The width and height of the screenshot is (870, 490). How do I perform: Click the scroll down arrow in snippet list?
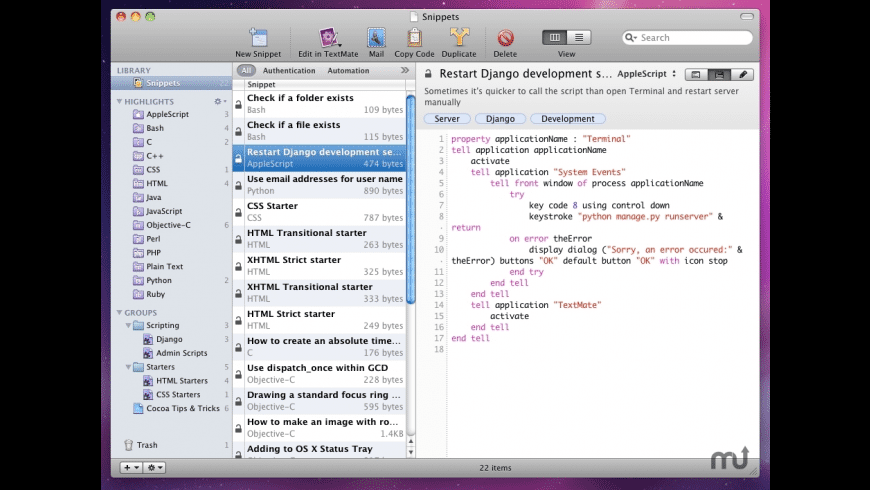click(x=411, y=453)
